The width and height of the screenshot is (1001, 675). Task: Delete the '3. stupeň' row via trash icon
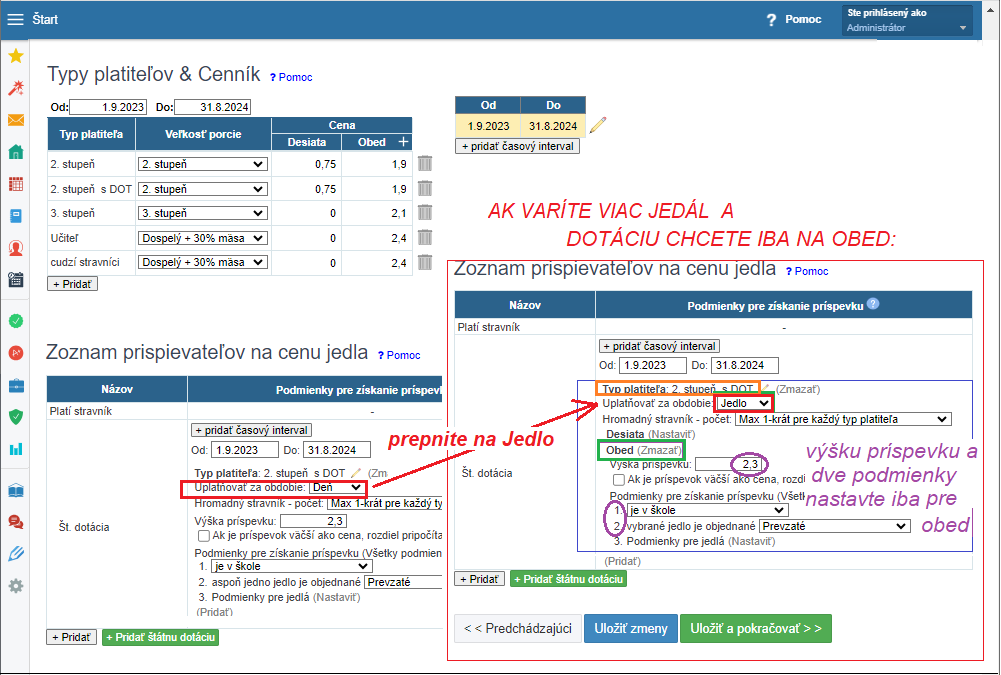pyautogui.click(x=425, y=213)
